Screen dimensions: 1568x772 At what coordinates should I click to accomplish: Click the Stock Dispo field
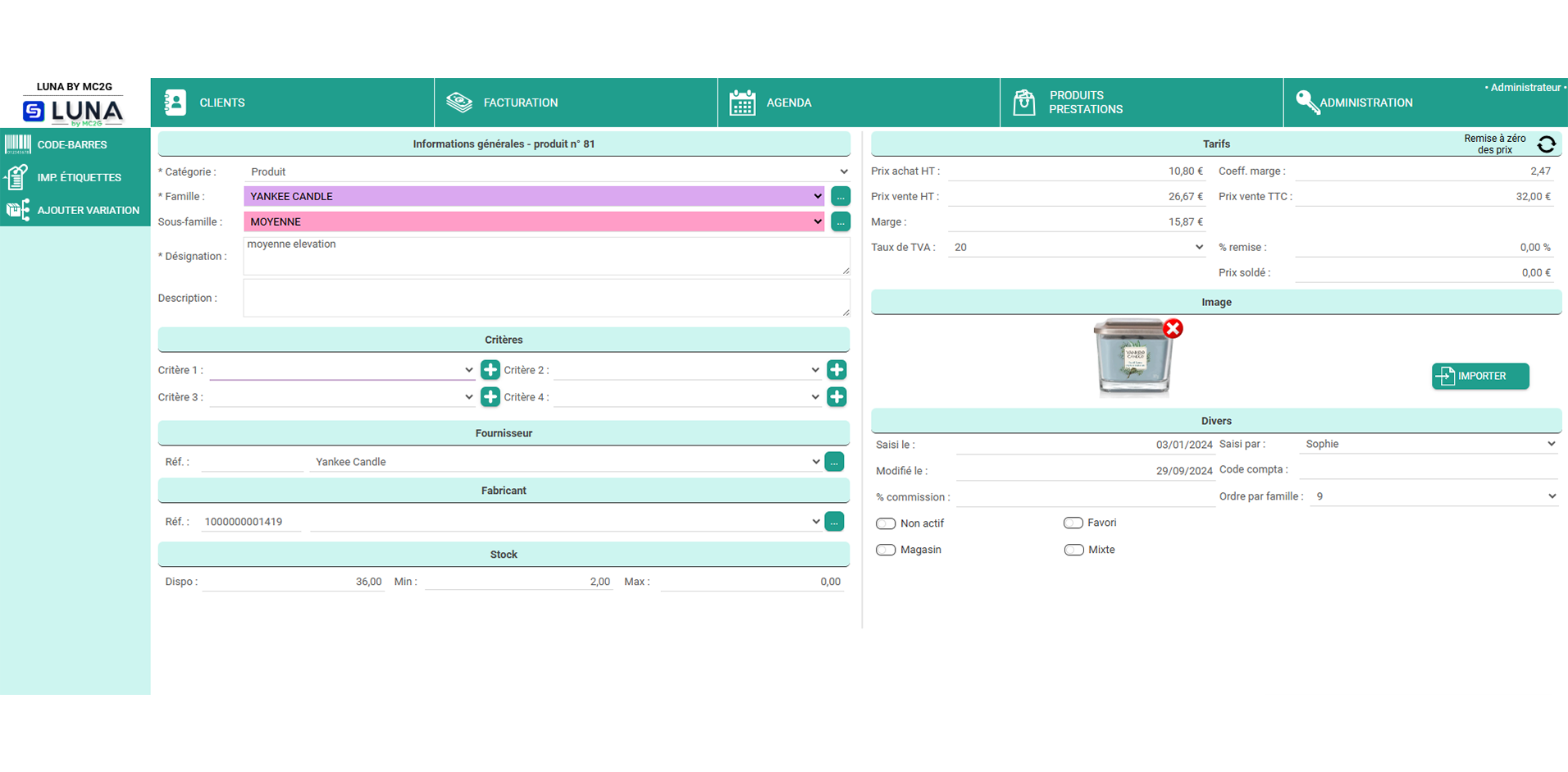[x=294, y=582]
